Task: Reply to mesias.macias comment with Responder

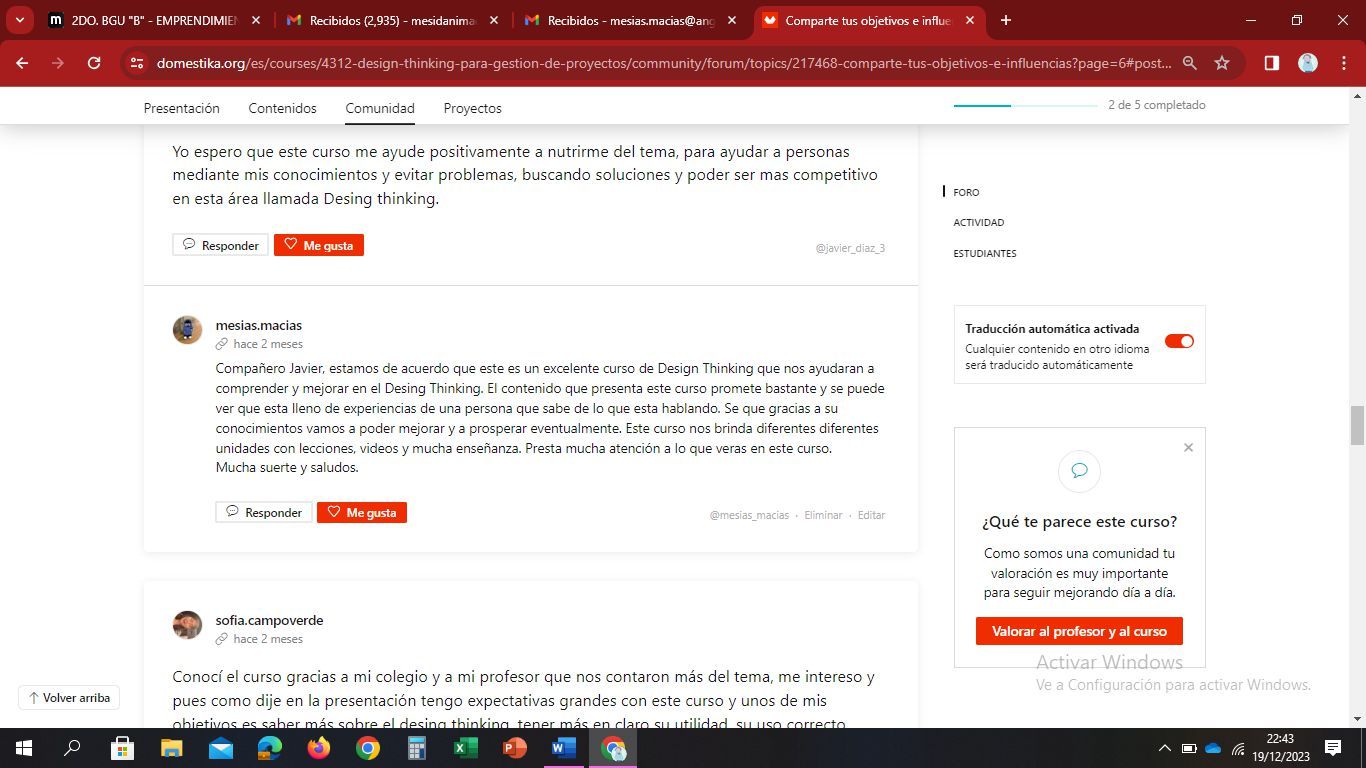Action: (x=263, y=512)
